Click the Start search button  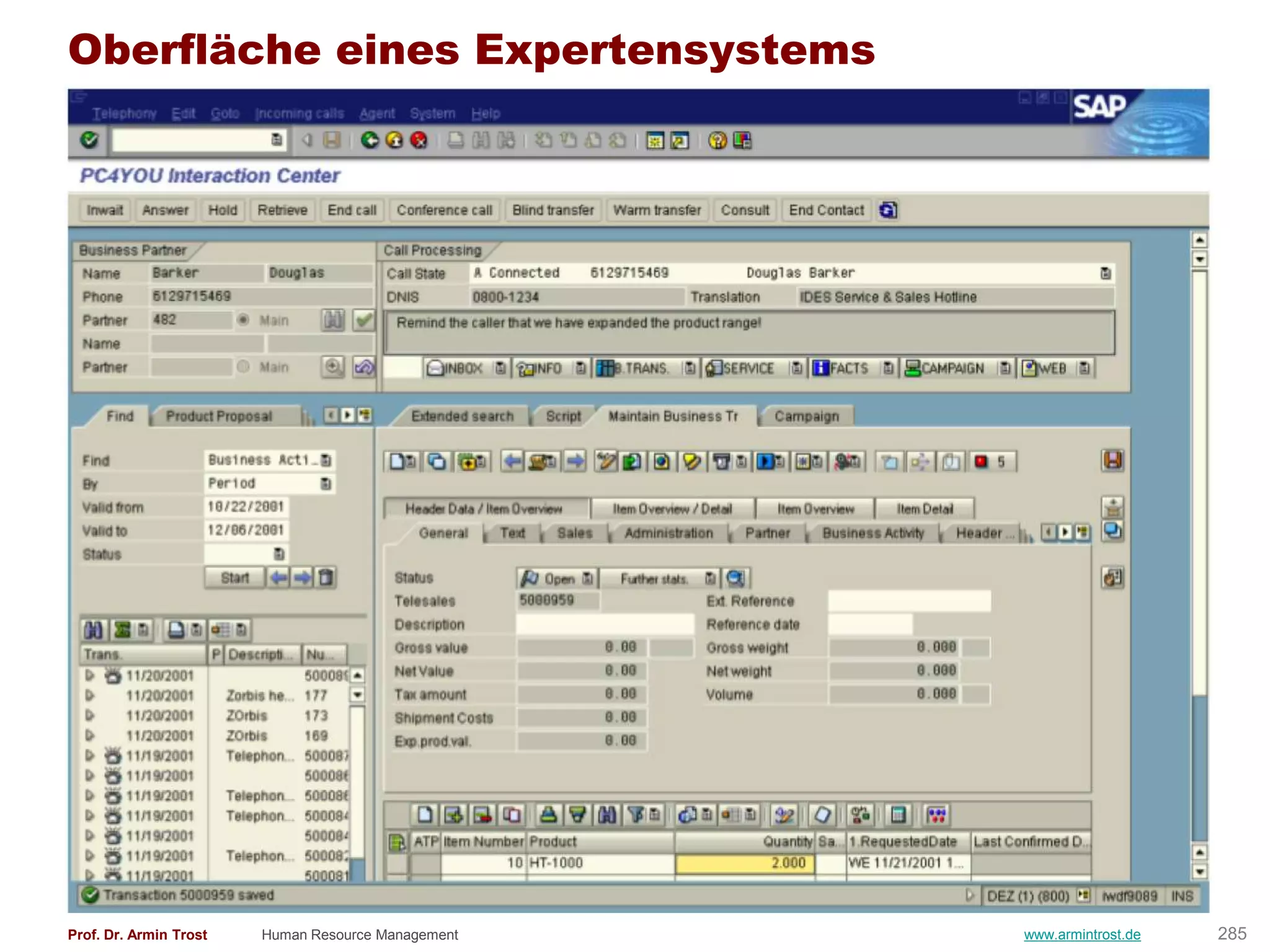coord(234,578)
